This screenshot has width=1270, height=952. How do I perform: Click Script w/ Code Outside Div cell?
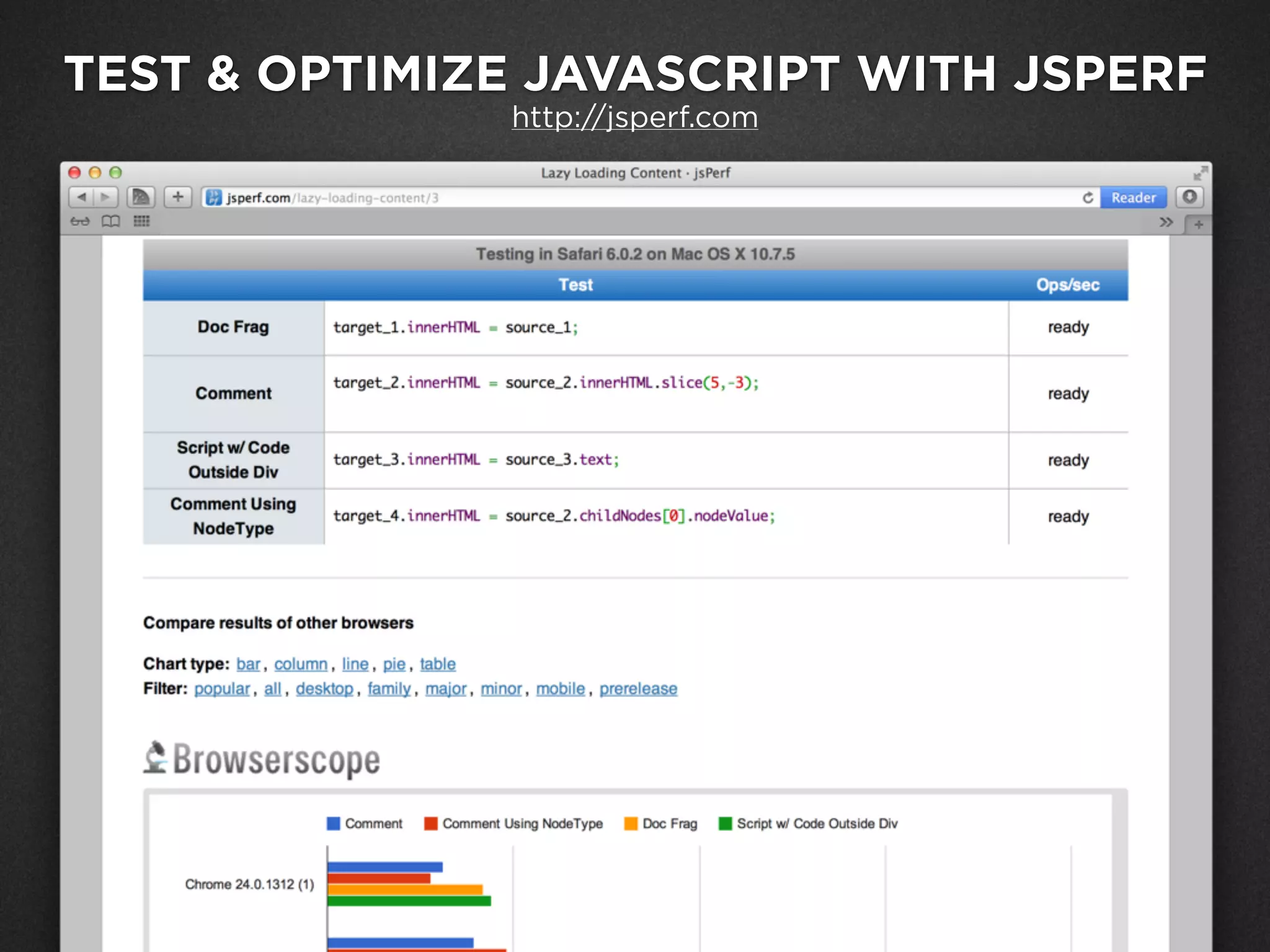[x=233, y=460]
